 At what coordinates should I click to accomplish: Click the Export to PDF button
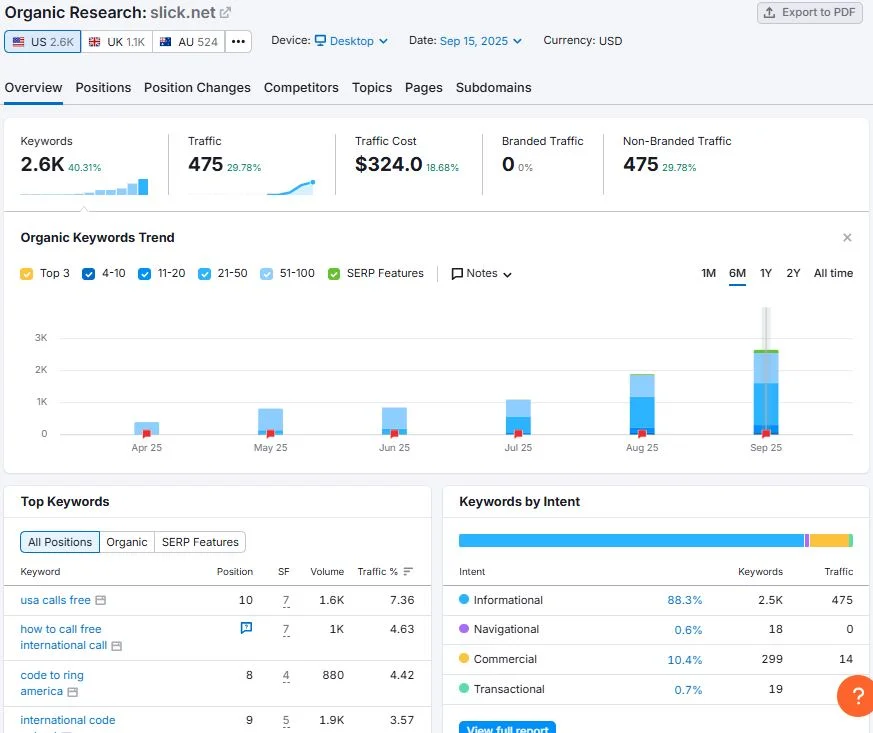click(810, 12)
